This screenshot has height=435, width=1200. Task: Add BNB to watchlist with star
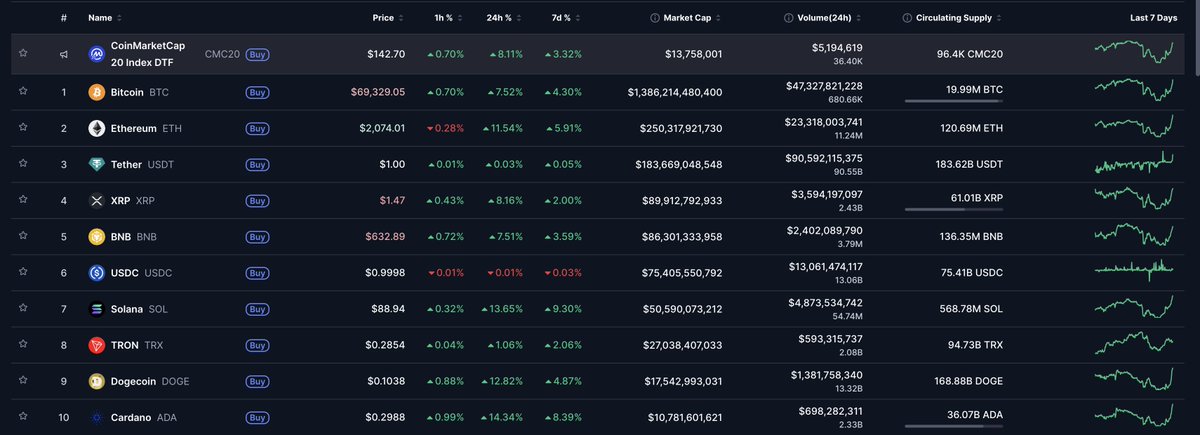23,237
